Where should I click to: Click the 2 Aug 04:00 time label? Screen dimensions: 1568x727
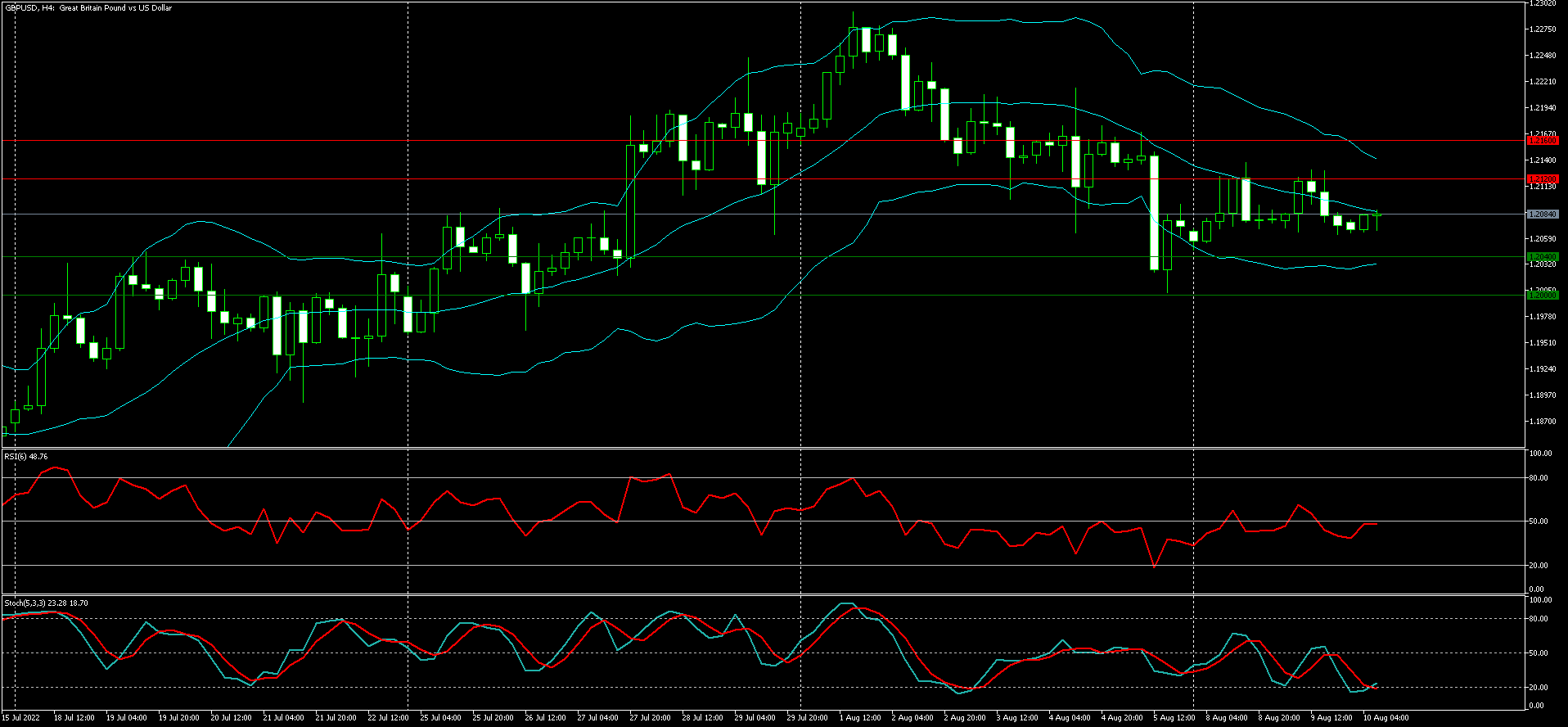912,718
